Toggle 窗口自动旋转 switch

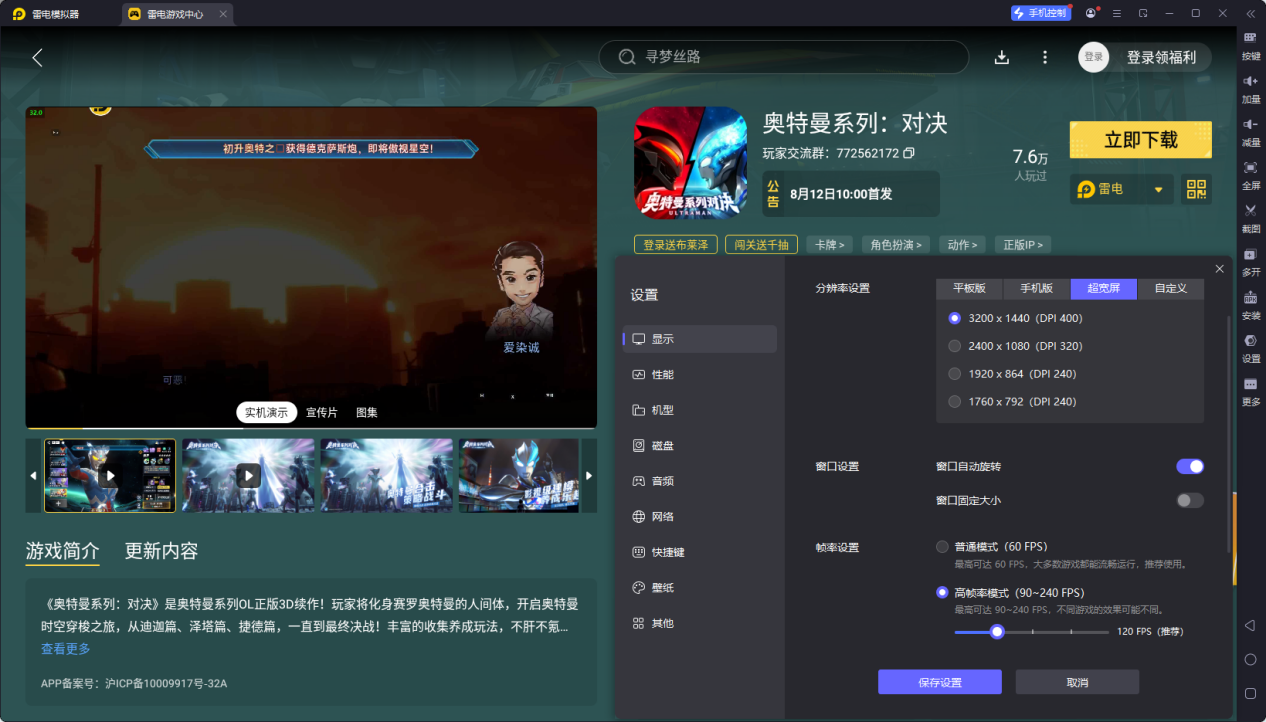click(1190, 466)
